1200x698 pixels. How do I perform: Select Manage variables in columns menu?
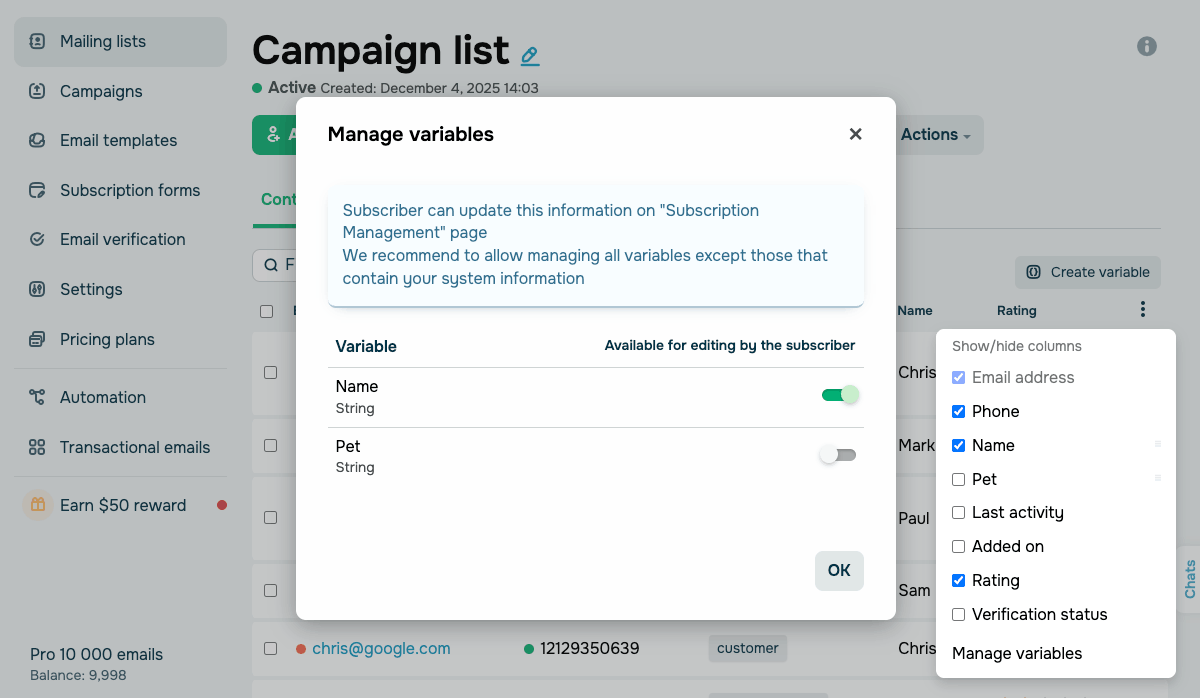tap(1017, 654)
